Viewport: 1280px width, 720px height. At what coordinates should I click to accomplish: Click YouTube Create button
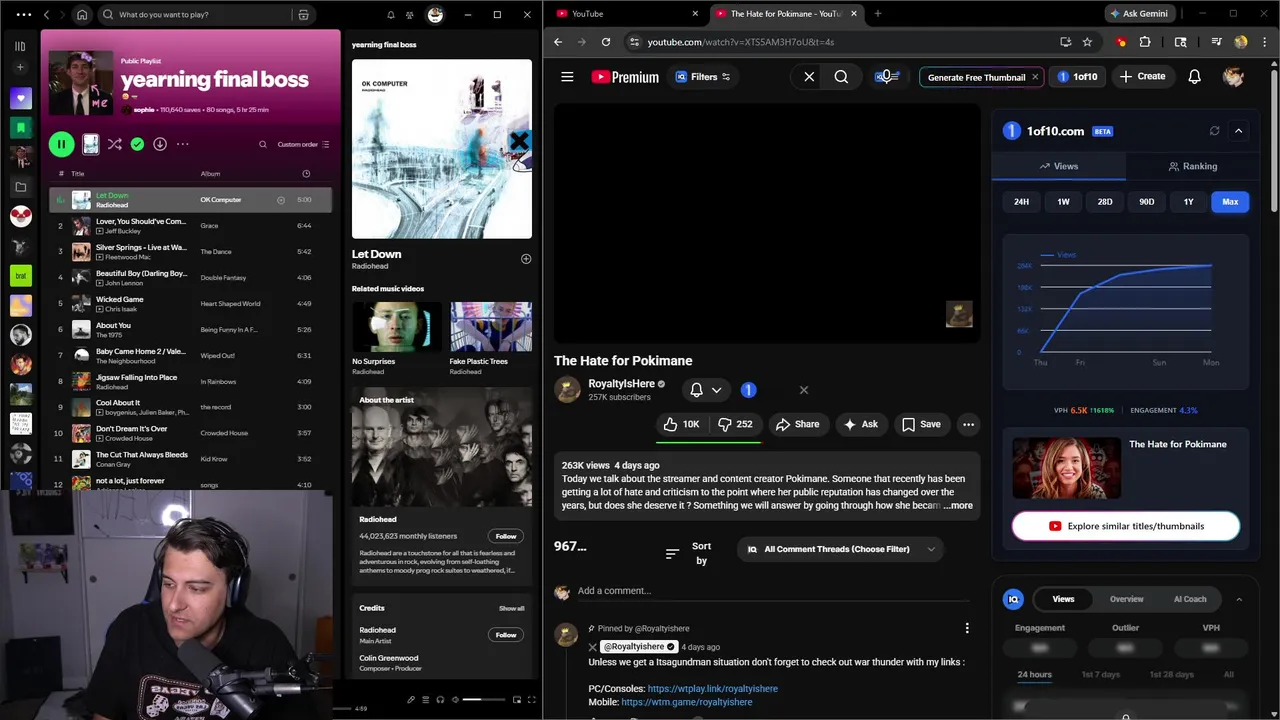[1142, 77]
